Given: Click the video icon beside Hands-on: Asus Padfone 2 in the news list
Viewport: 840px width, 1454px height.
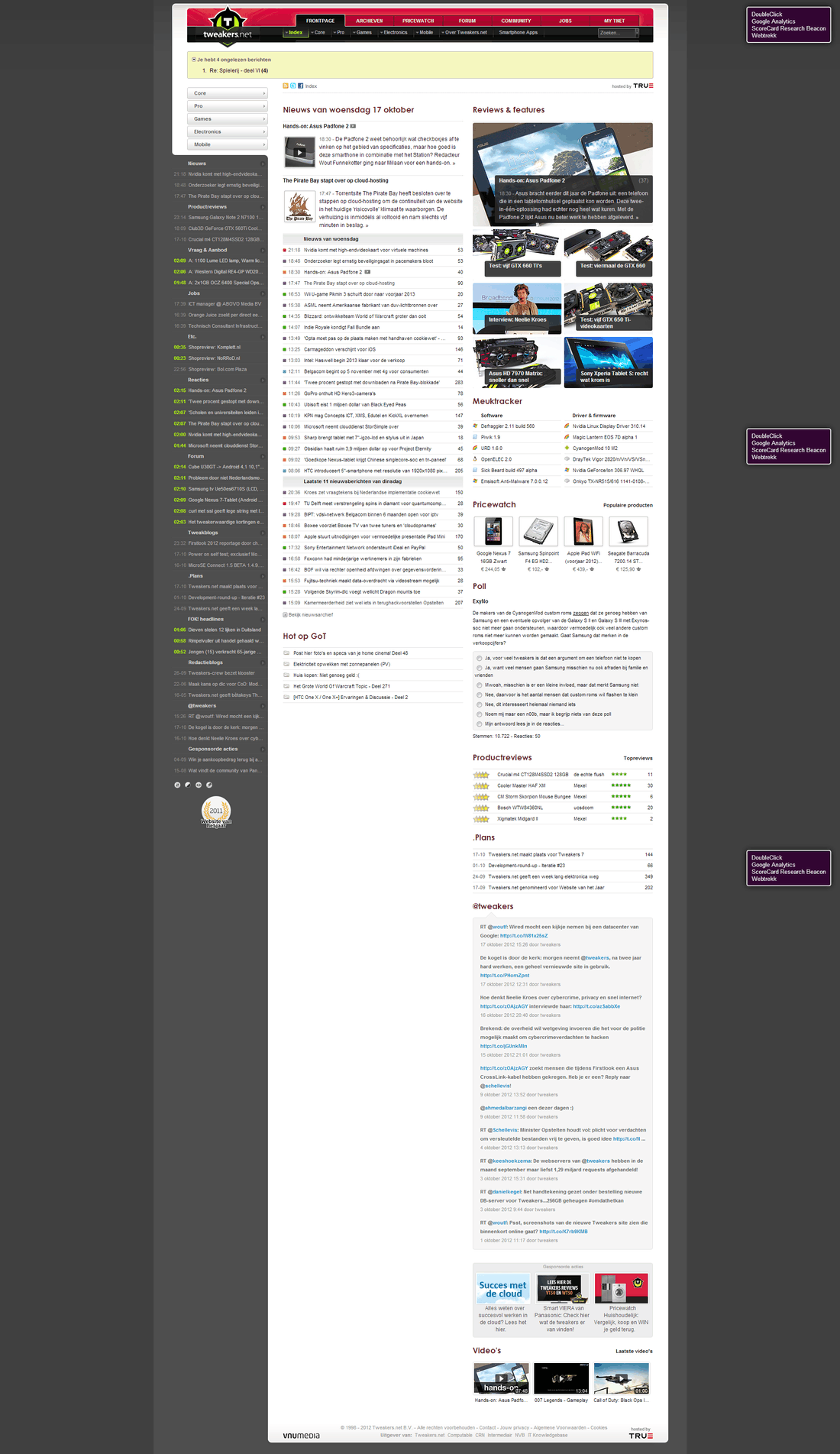Looking at the screenshot, I should [367, 272].
